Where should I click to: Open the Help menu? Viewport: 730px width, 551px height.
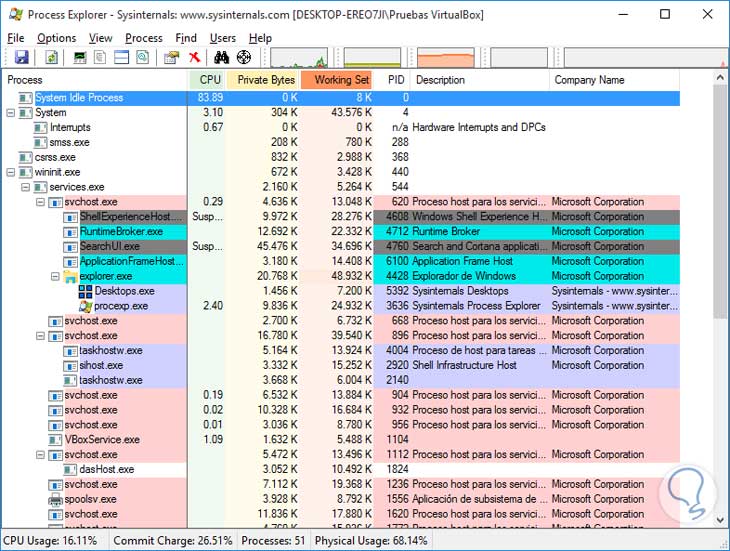tap(260, 38)
